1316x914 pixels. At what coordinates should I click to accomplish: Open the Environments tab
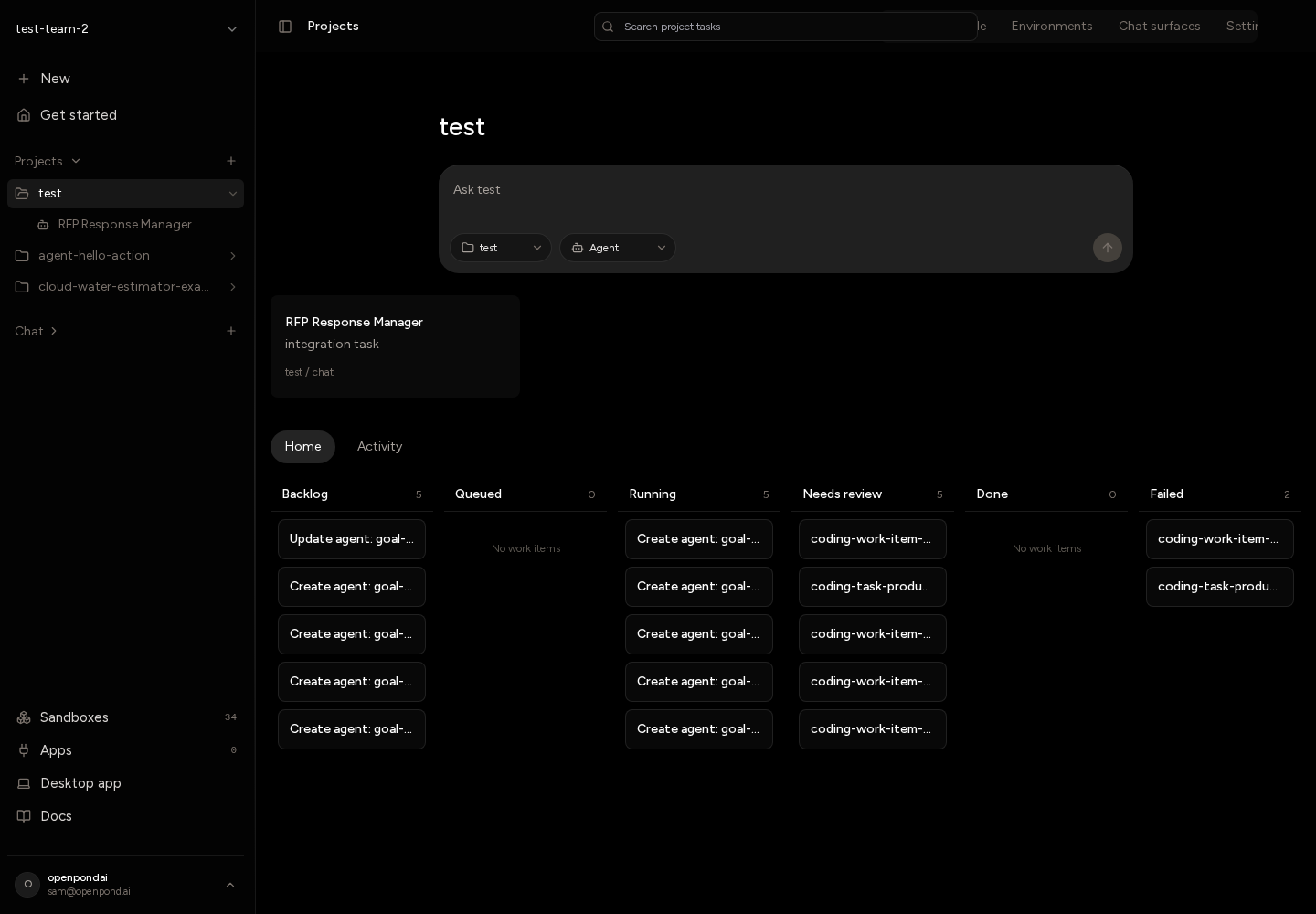pos(1052,27)
